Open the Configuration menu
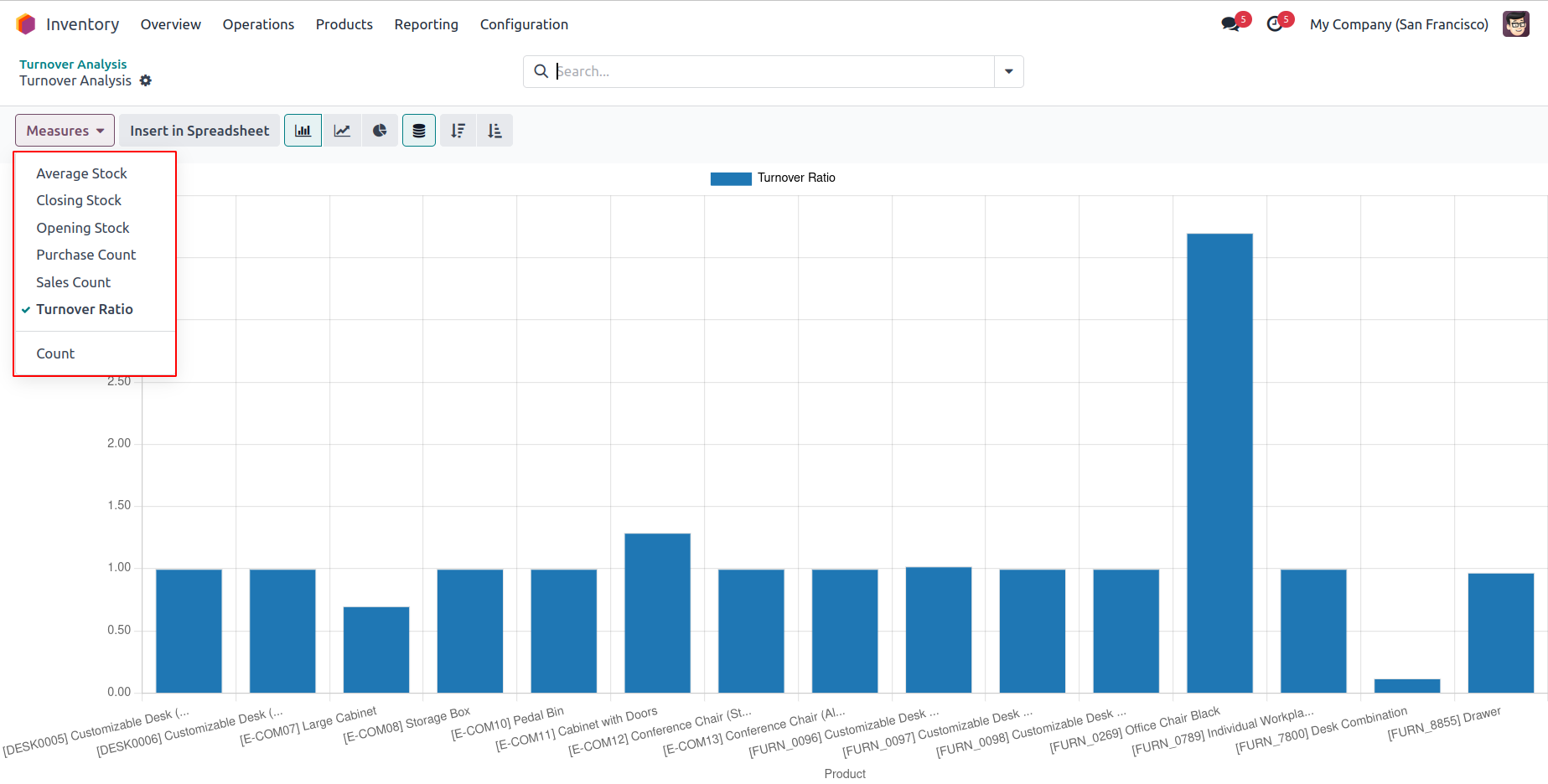1548x784 pixels. pos(524,24)
